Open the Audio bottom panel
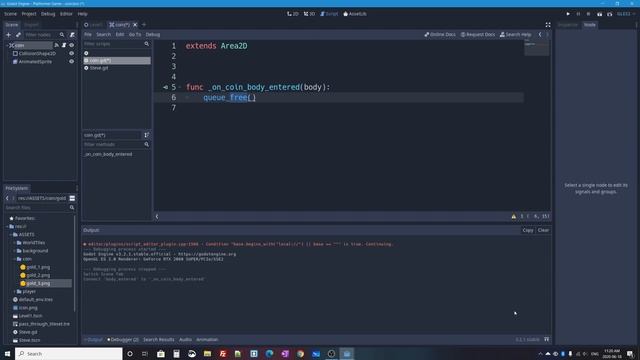The width and height of the screenshot is (640, 360). click(185, 340)
